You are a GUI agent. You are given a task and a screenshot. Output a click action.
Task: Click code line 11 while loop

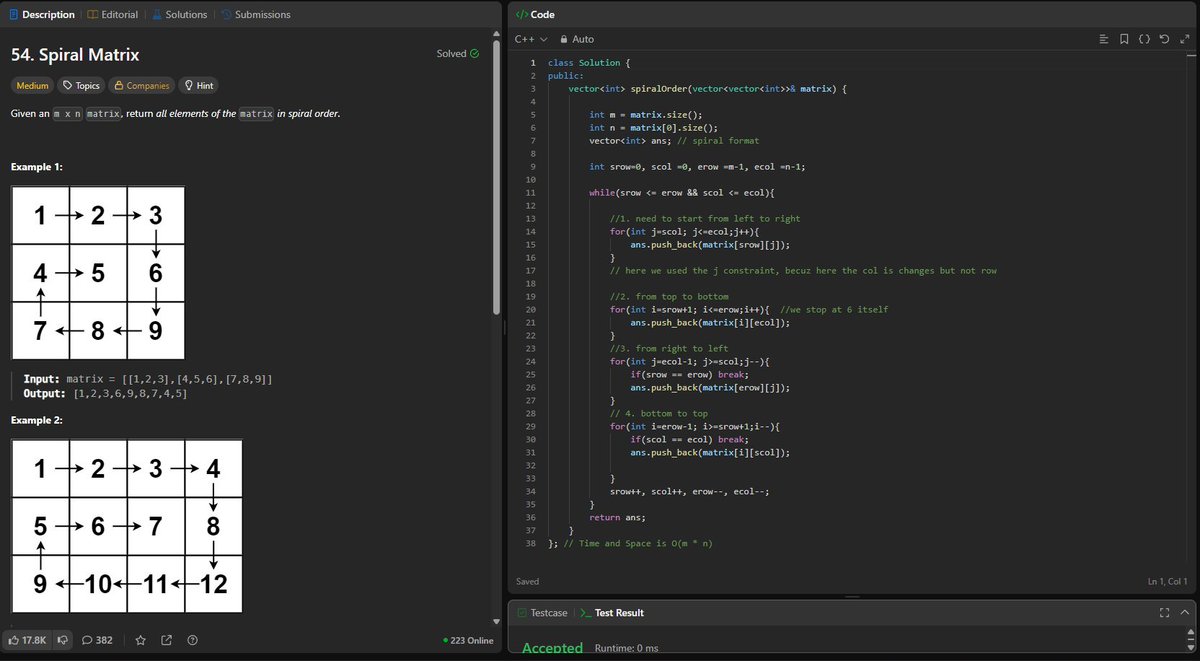point(682,193)
